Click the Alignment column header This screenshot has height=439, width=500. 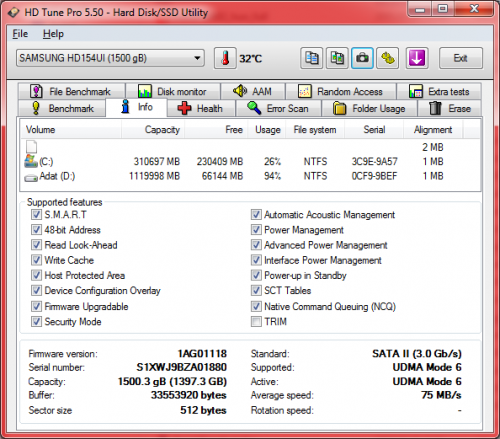click(x=433, y=129)
